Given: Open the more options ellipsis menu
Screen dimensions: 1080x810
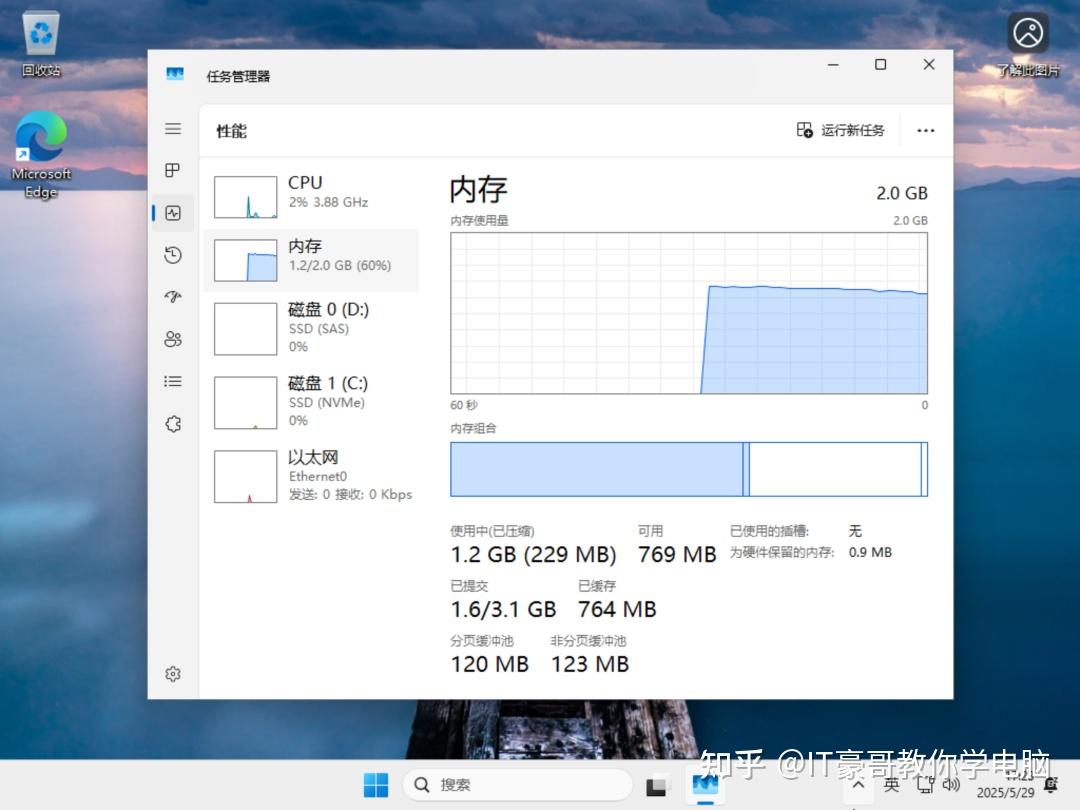Looking at the screenshot, I should (x=925, y=130).
